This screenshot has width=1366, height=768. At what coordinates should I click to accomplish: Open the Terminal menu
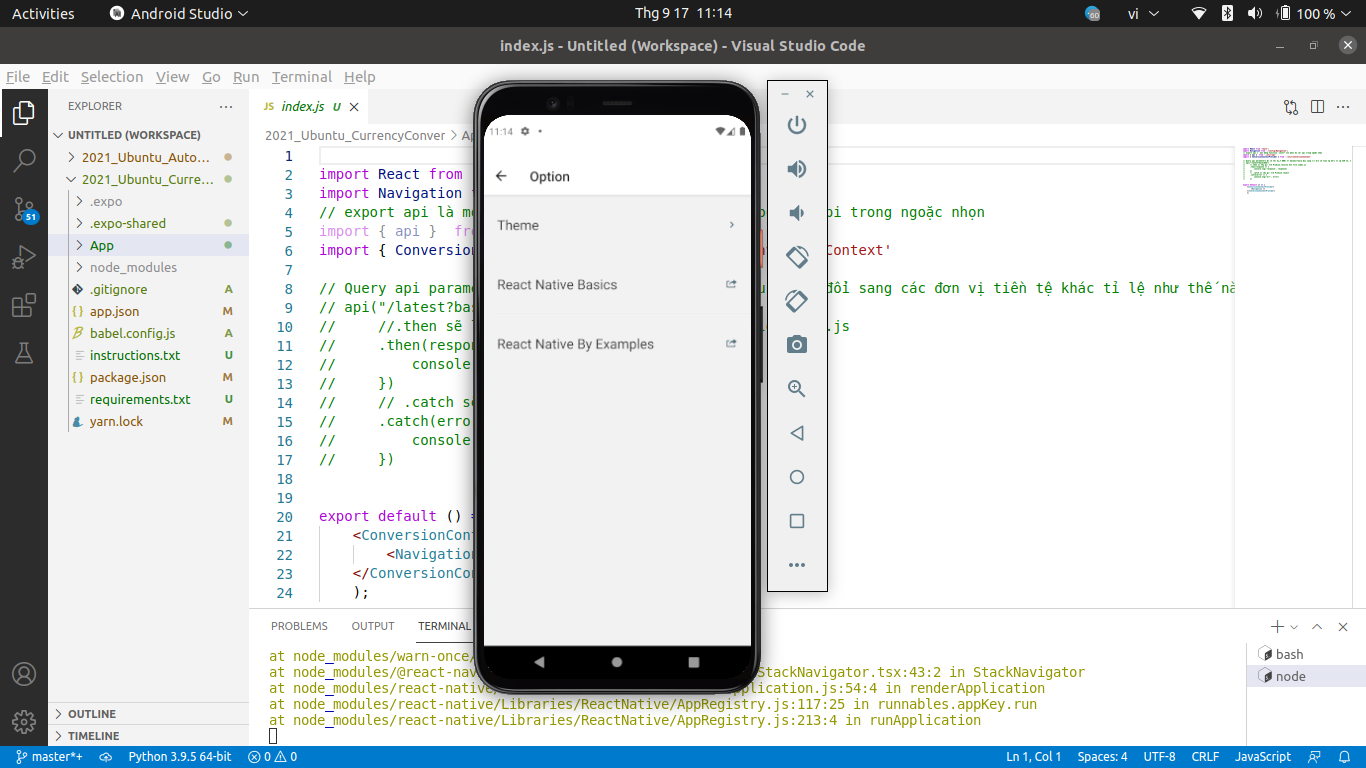click(301, 76)
